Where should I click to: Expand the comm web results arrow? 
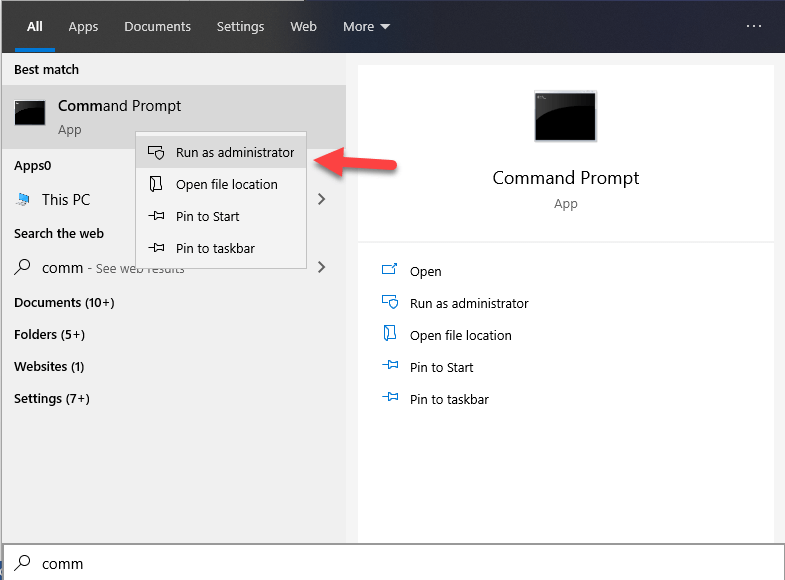[321, 267]
